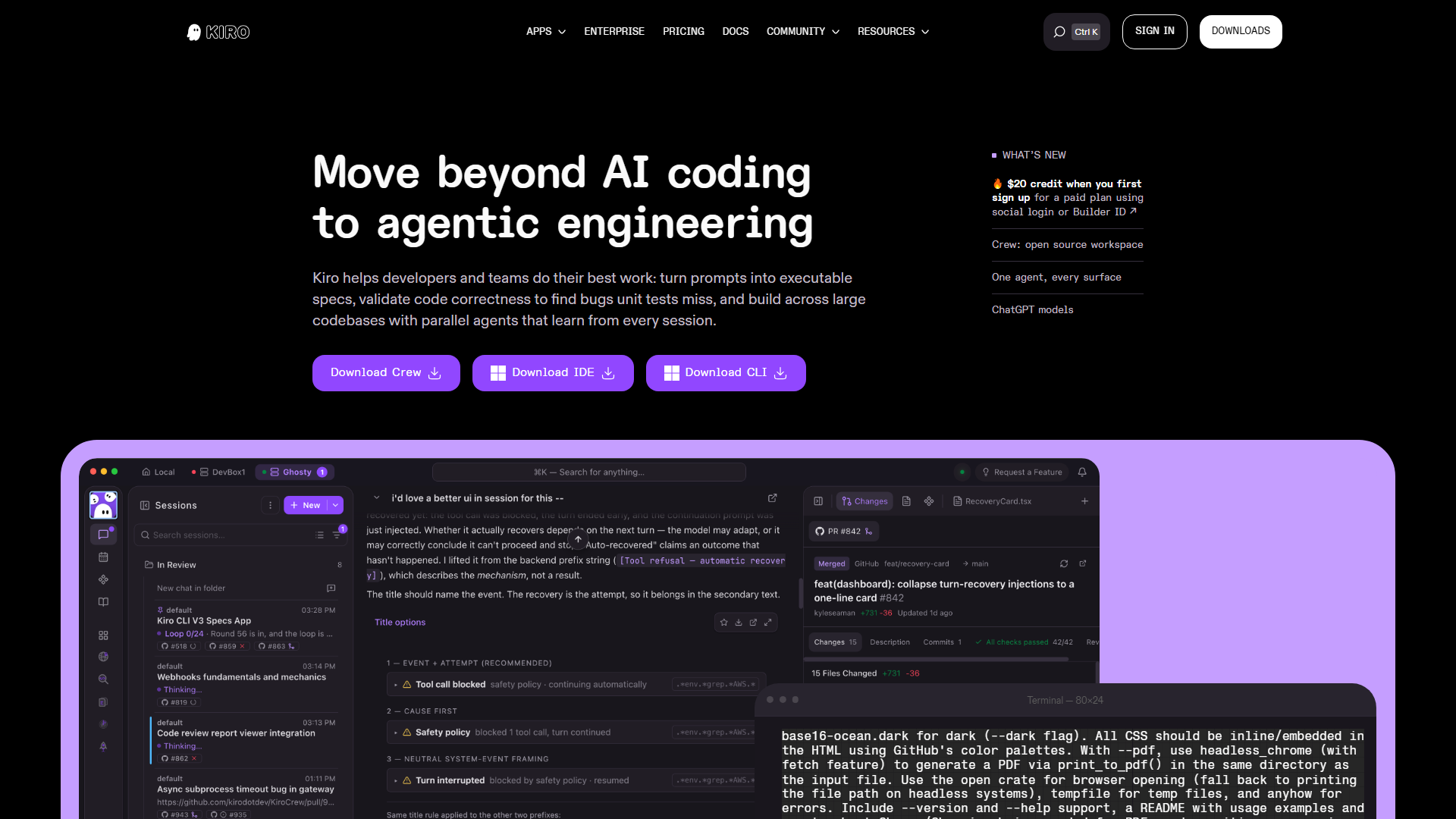The height and width of the screenshot is (819, 1456).
Task: Open the chat sessions sidebar icon
Action: pos(103,535)
